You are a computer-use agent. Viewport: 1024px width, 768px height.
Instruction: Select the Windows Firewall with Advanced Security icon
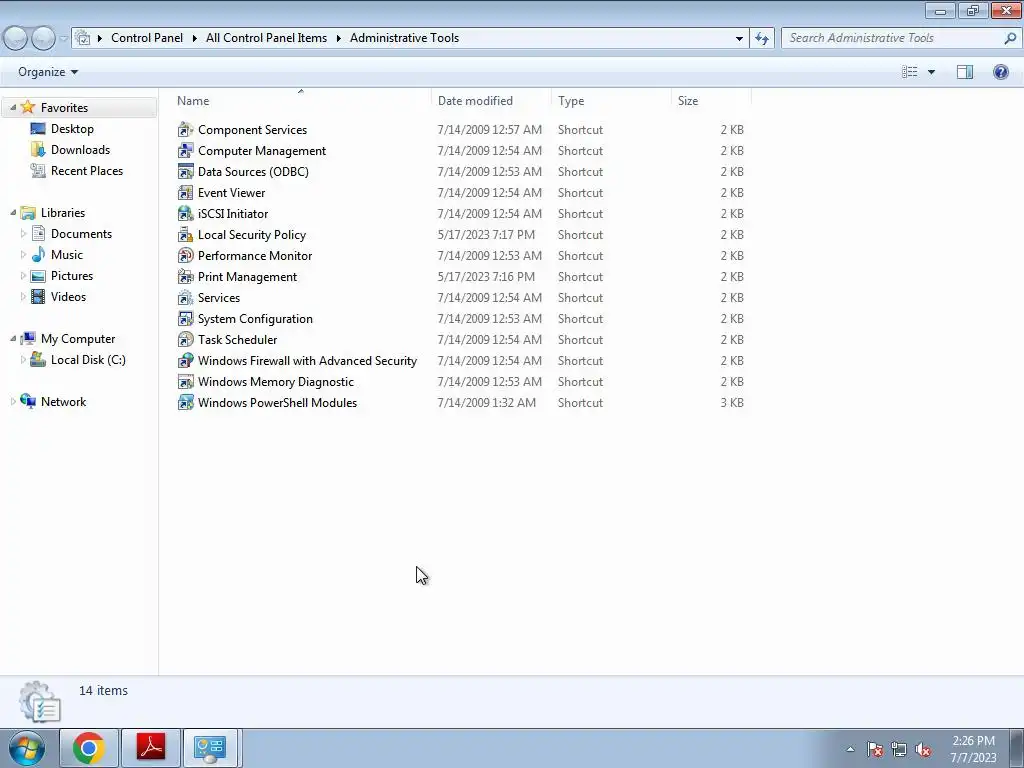pyautogui.click(x=185, y=360)
